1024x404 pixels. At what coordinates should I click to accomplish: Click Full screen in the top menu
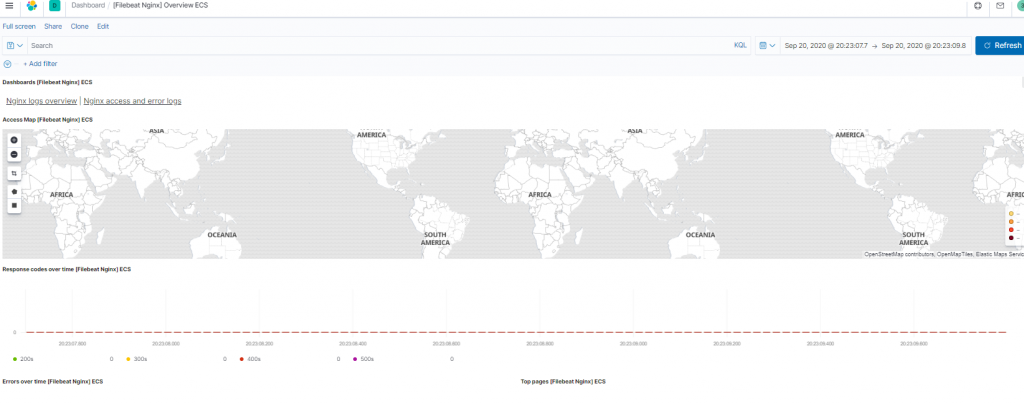pyautogui.click(x=19, y=27)
